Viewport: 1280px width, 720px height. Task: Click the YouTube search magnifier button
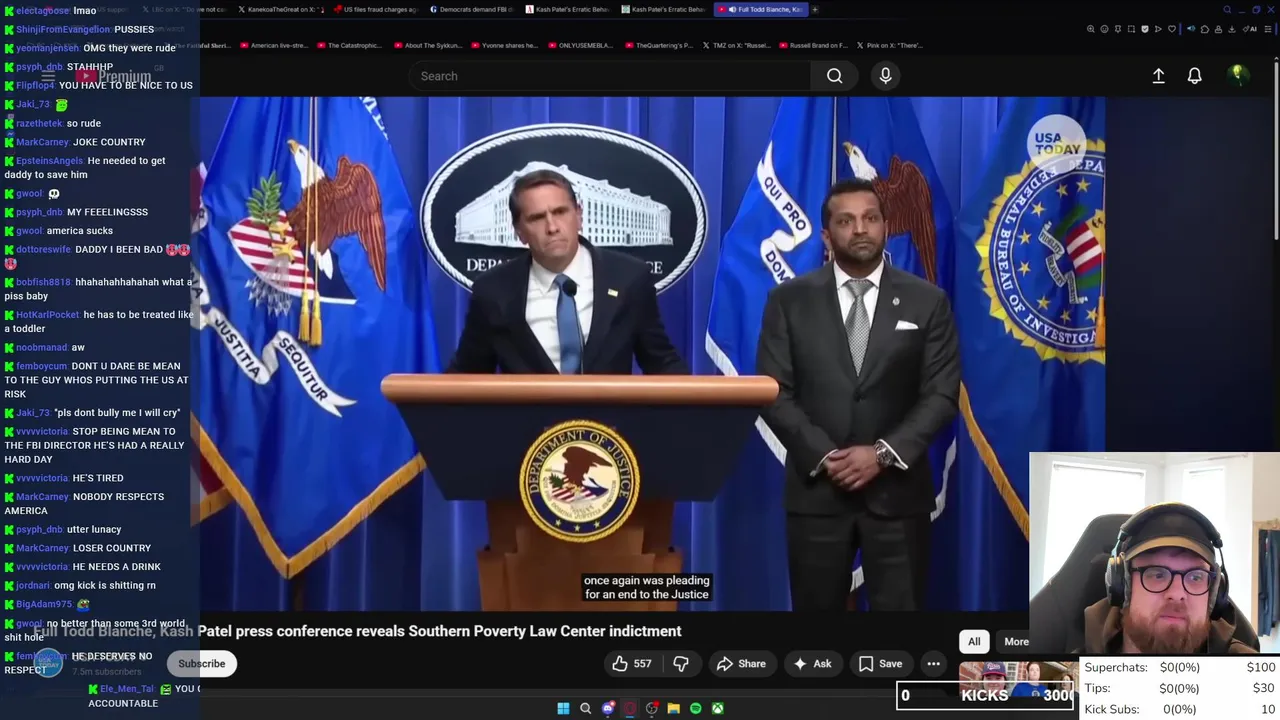pyautogui.click(x=834, y=76)
